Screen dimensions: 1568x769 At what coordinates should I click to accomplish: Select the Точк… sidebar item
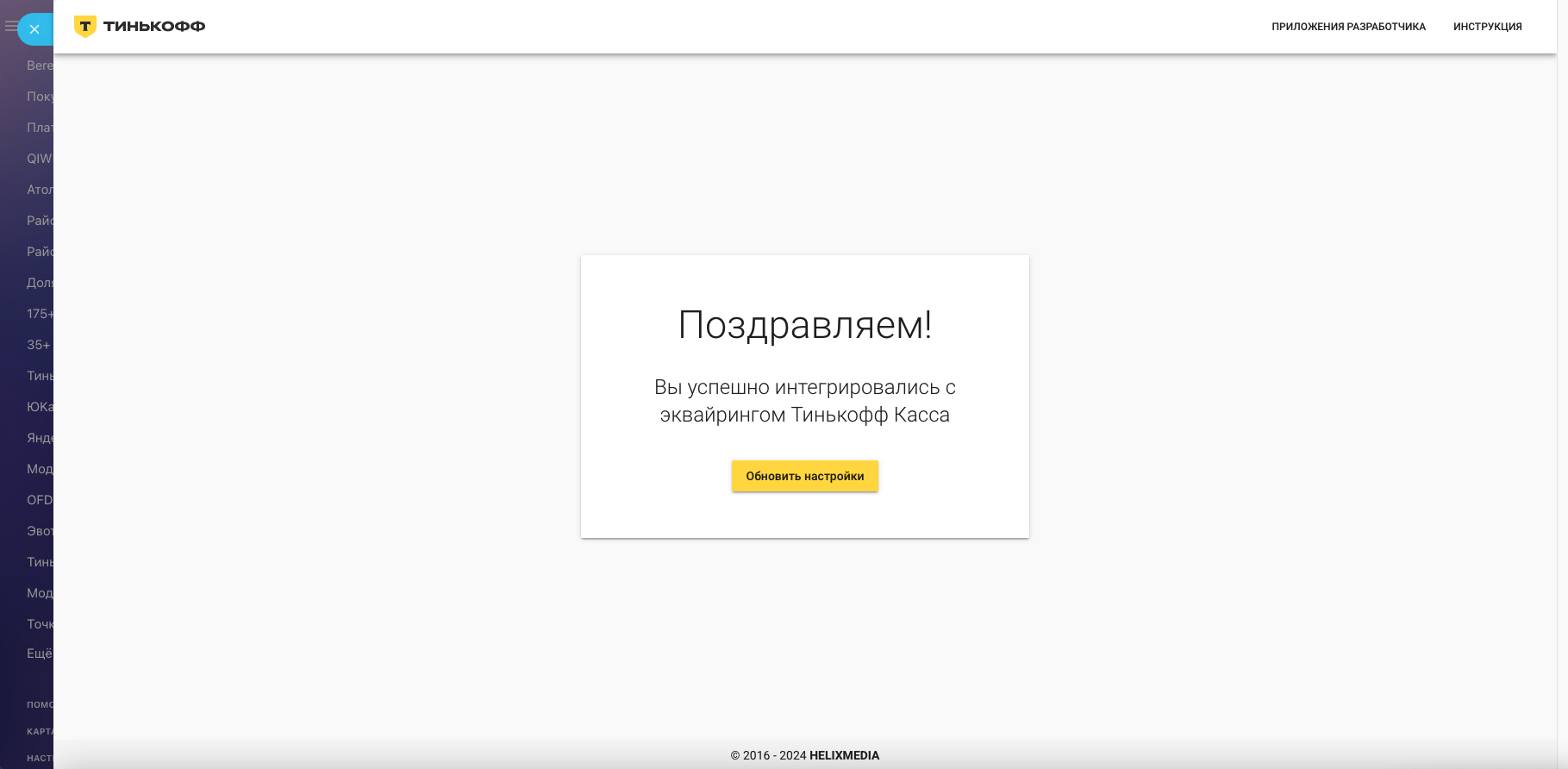tap(40, 624)
